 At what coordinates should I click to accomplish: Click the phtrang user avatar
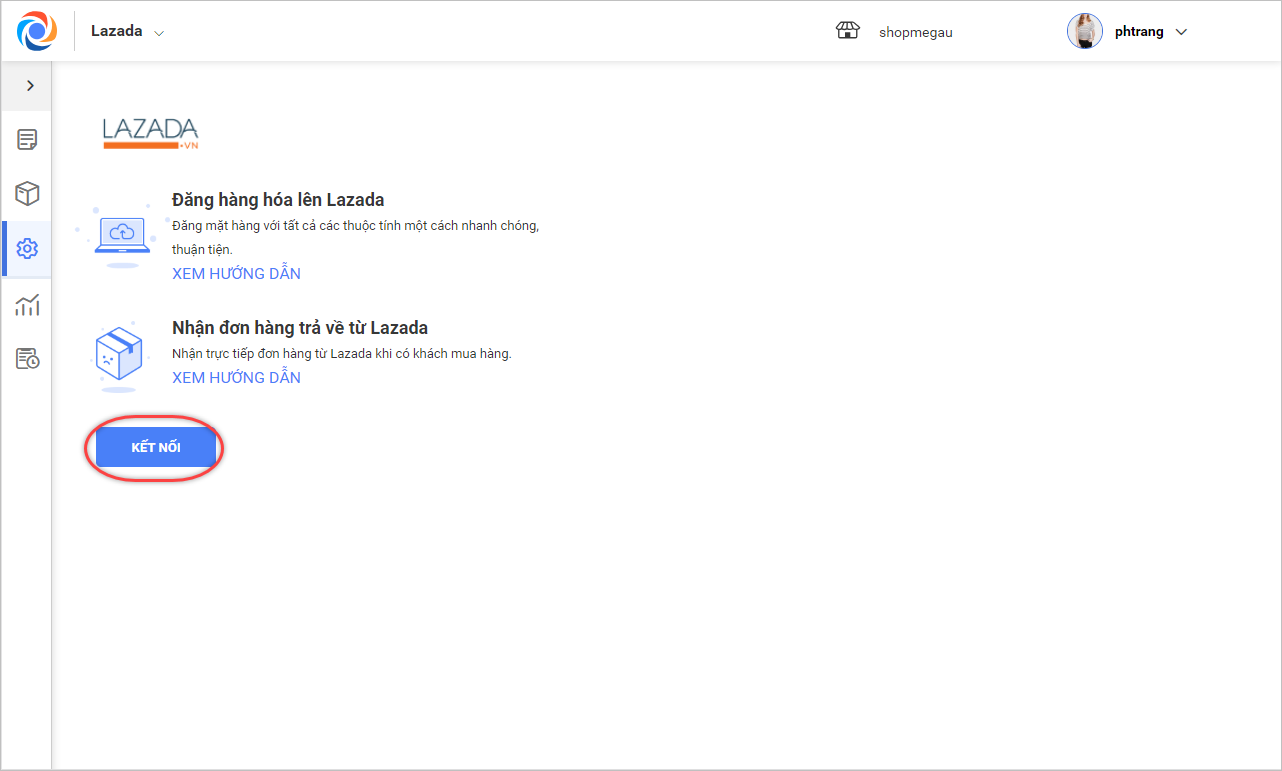pos(1085,31)
